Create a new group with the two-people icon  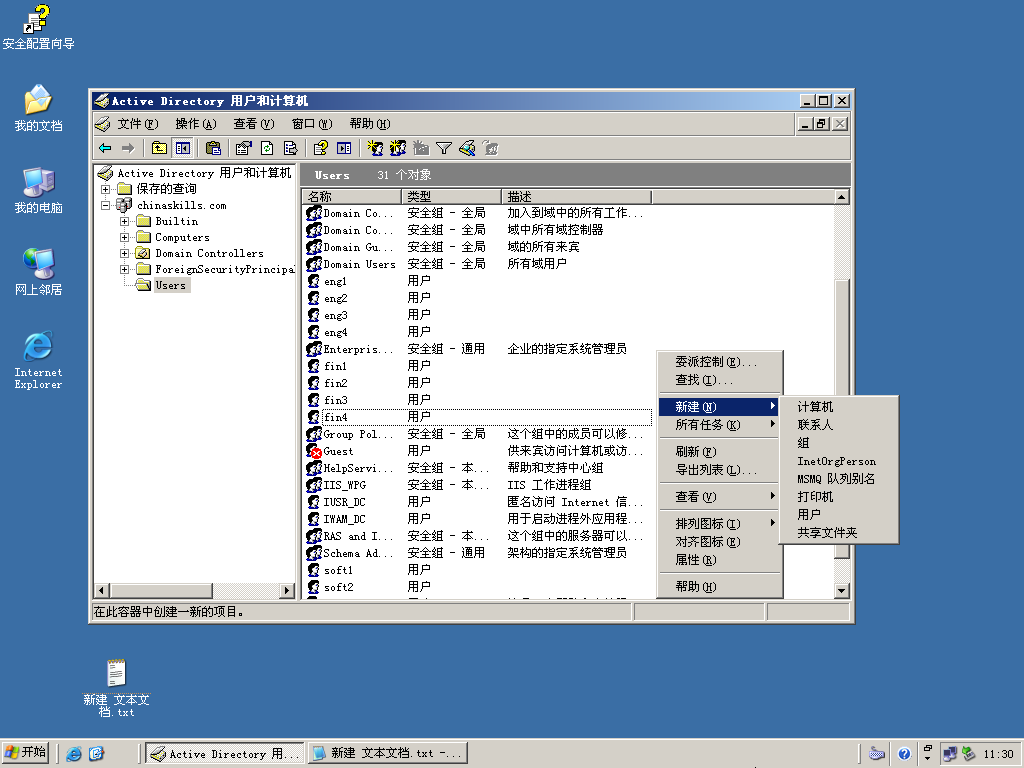click(x=398, y=148)
